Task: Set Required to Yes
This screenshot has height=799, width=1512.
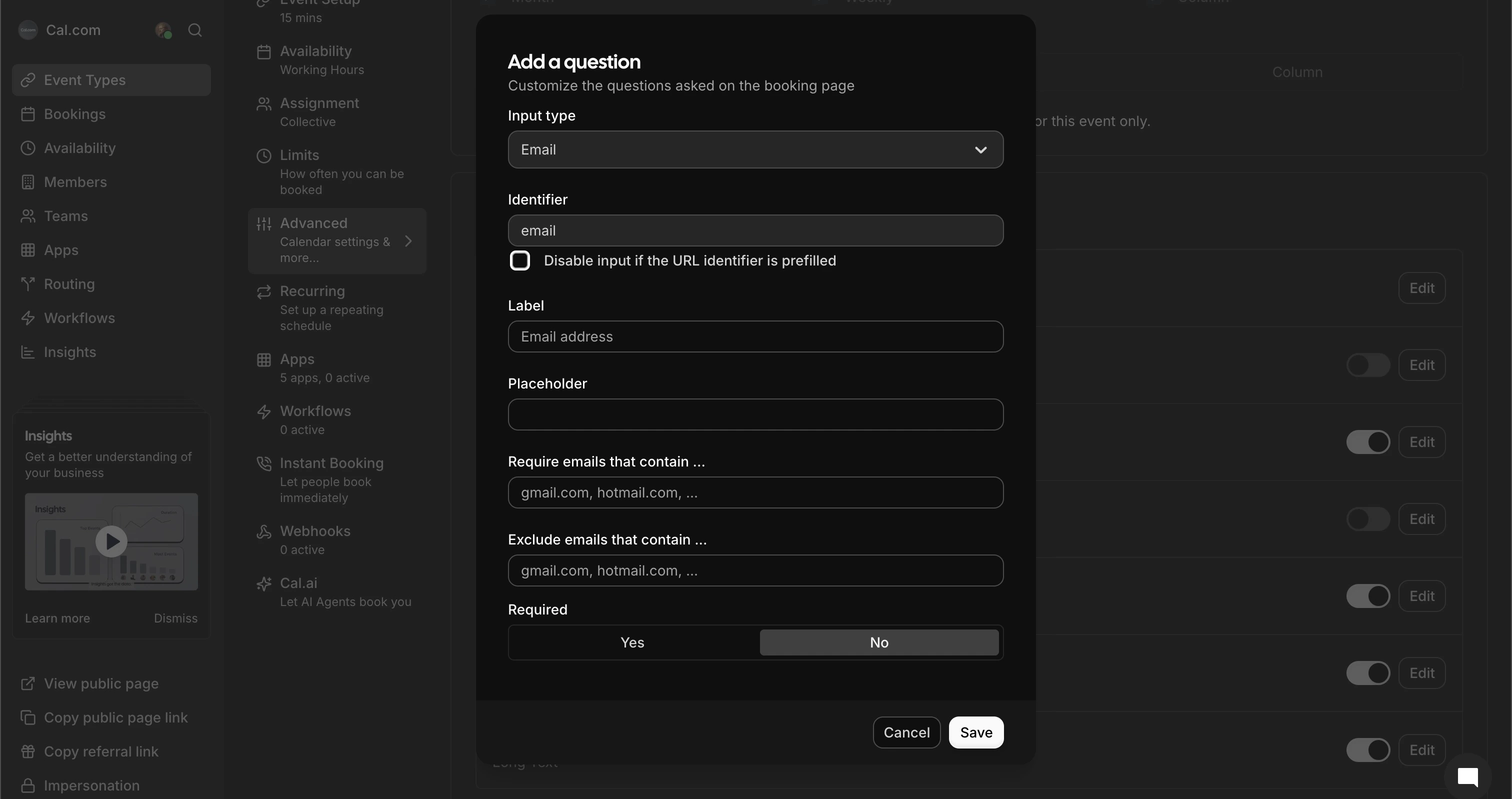Action: click(x=632, y=642)
